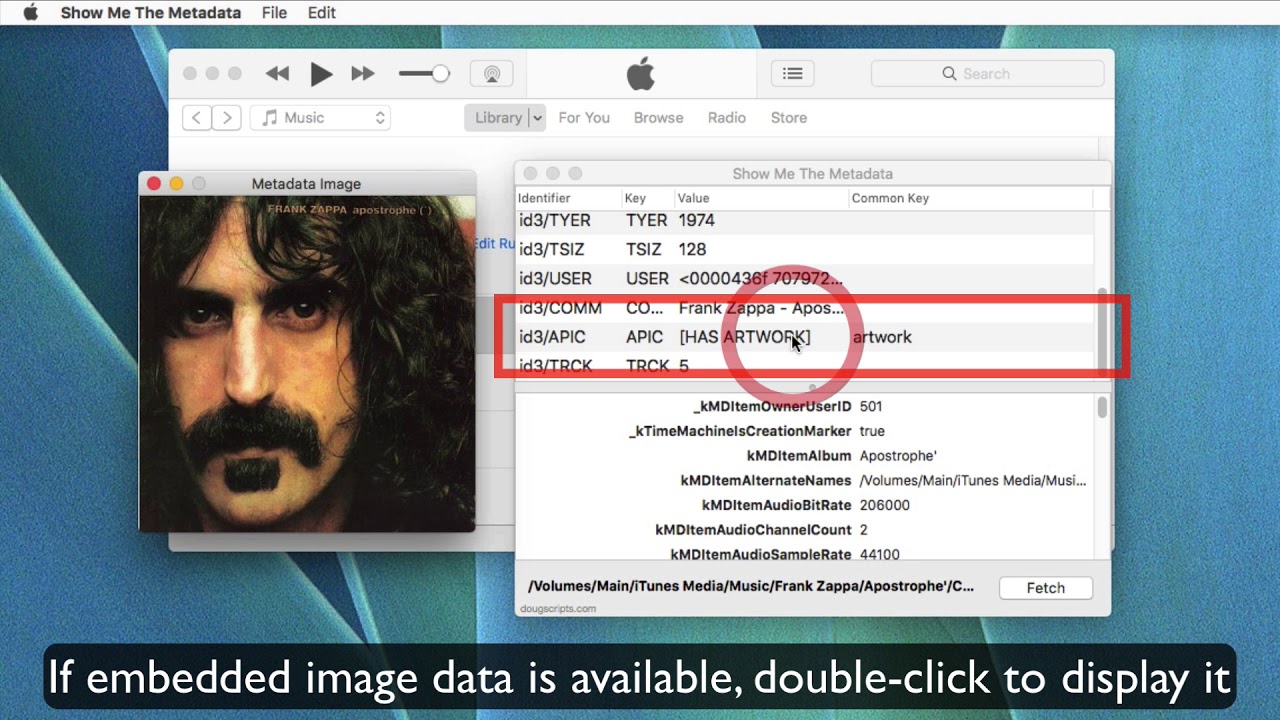Open the Music media picker dropdown
Image resolution: width=1280 pixels, height=720 pixels.
(x=320, y=118)
